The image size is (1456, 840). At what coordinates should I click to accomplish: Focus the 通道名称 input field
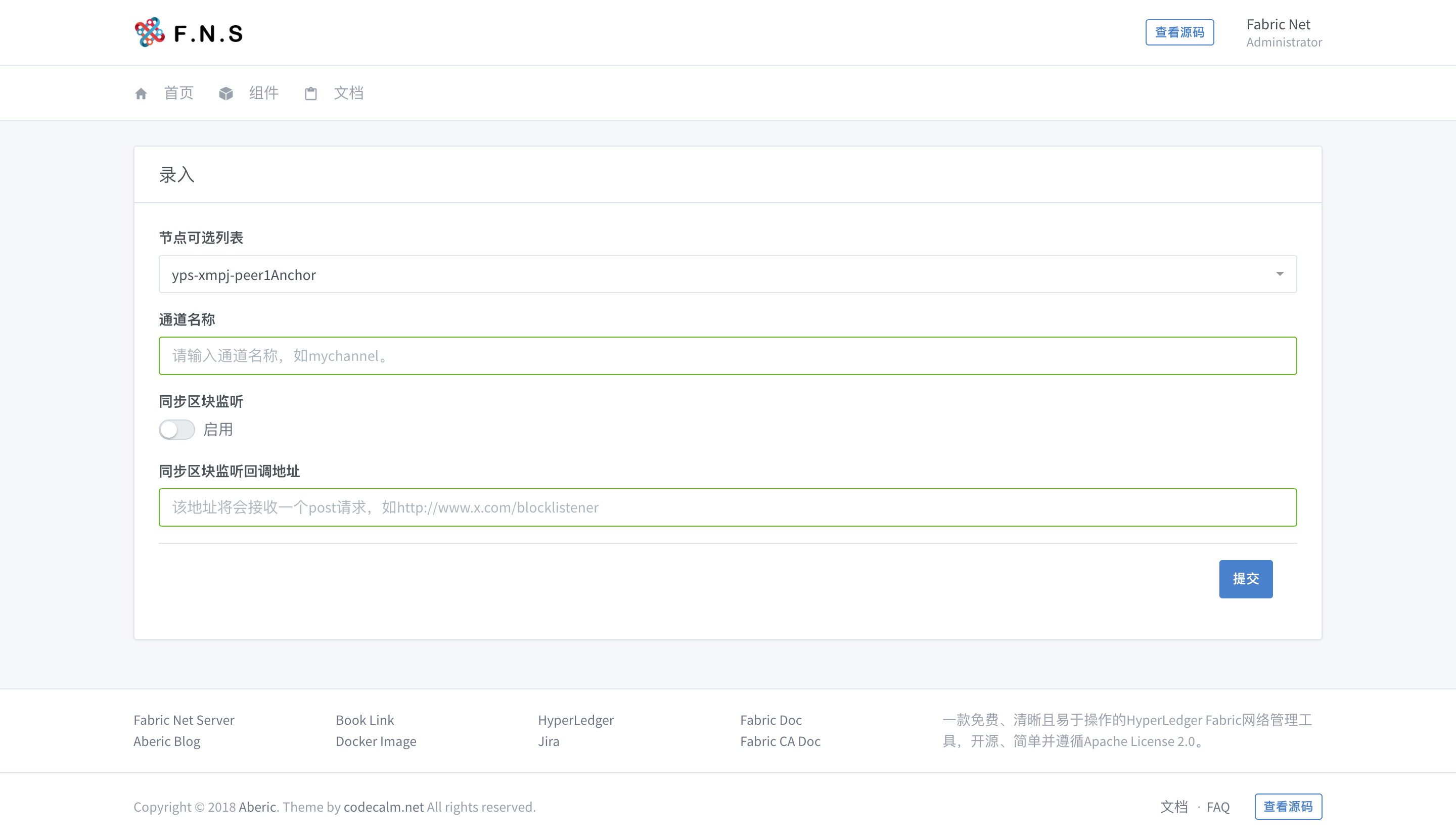click(x=727, y=356)
